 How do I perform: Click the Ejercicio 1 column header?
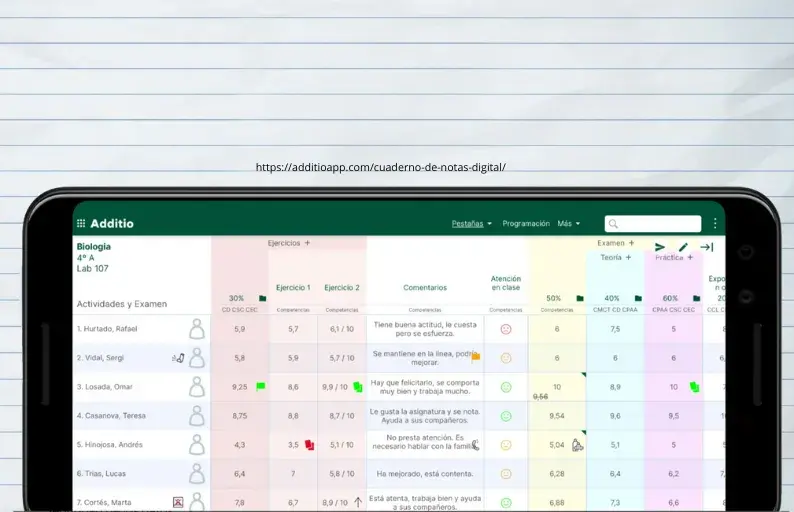[293, 288]
